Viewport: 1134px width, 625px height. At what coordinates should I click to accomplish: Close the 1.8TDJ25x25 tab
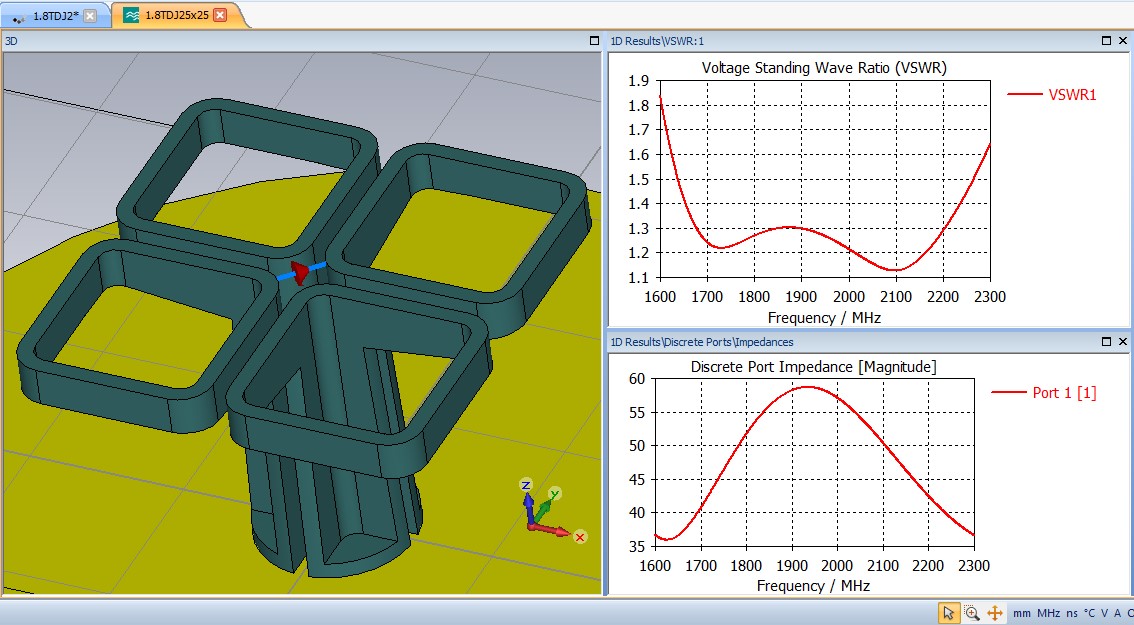click(220, 15)
